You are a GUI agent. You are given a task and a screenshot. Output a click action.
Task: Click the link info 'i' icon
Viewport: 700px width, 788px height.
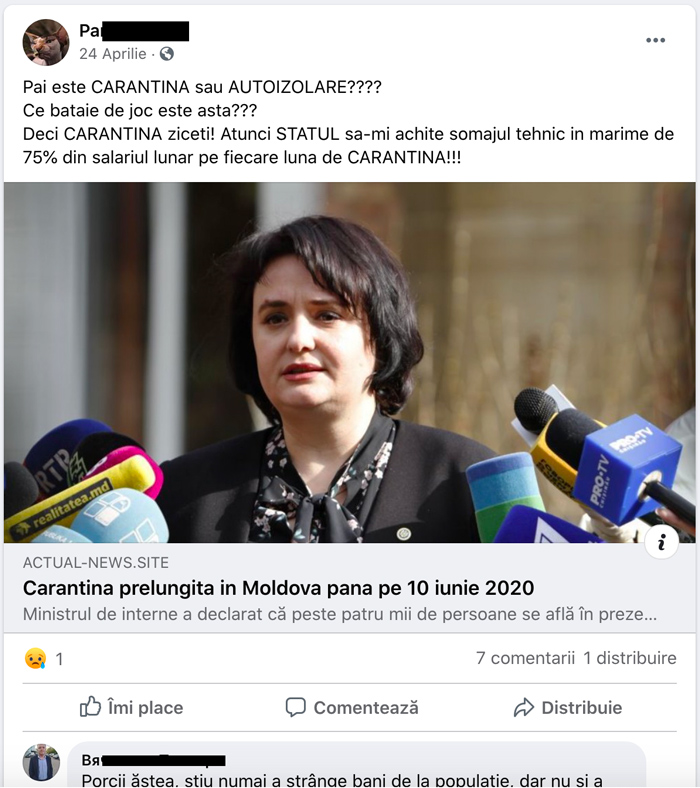661,542
